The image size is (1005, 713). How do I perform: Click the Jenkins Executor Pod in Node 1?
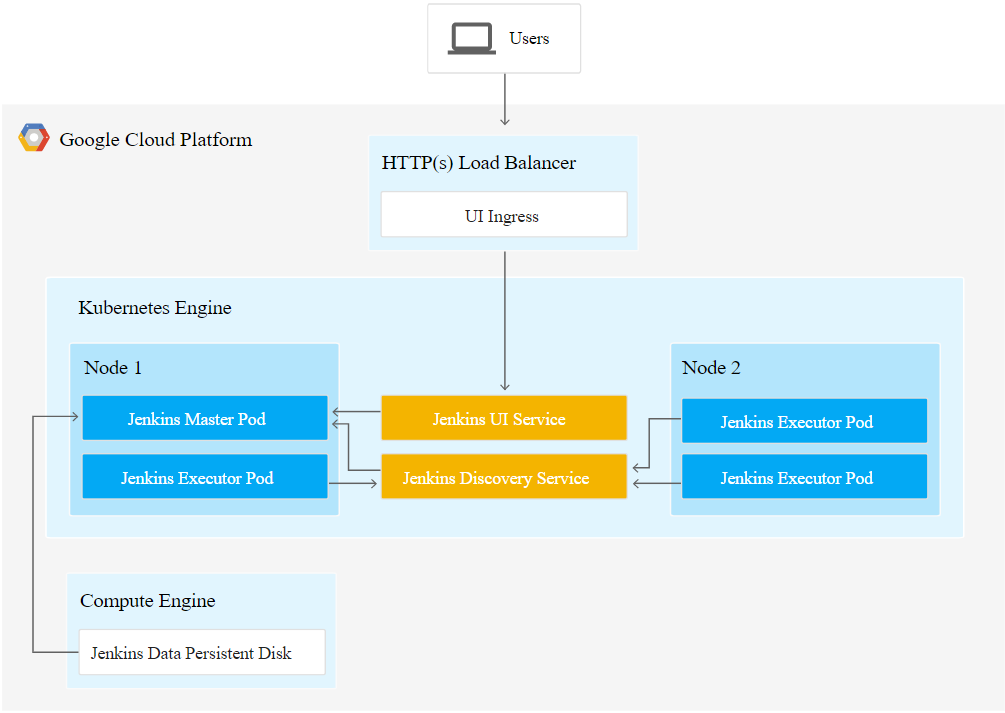(x=205, y=476)
